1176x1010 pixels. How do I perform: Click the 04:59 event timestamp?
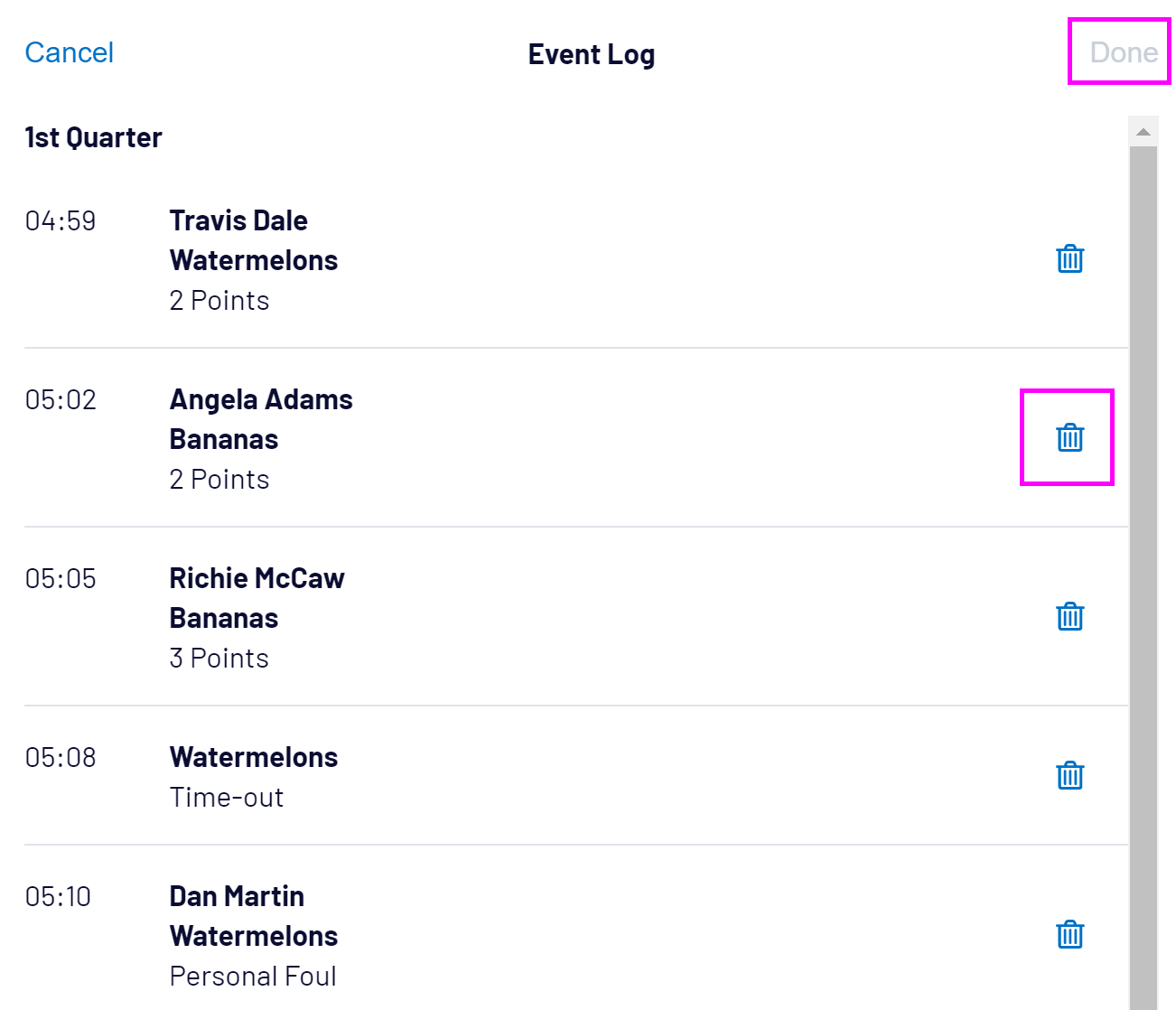[61, 221]
